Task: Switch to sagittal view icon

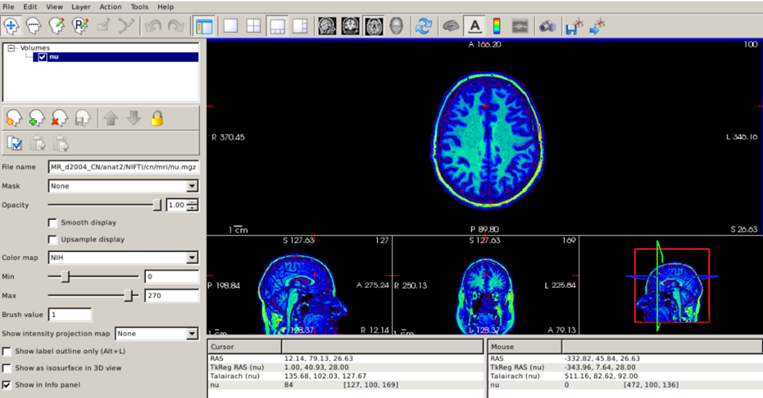Action: [327, 26]
